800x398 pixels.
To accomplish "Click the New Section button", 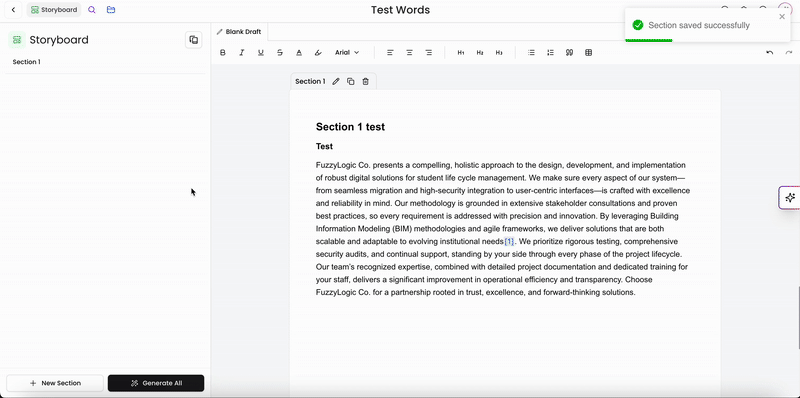I will tap(55, 383).
